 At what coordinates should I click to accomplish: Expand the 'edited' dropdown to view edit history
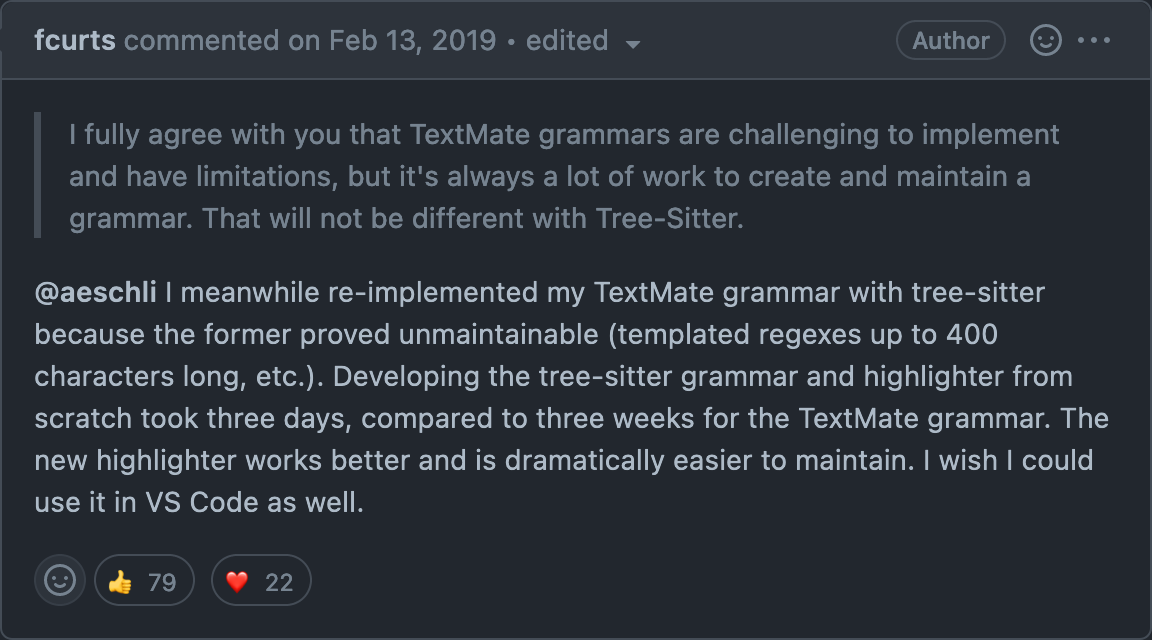pyautogui.click(x=632, y=44)
